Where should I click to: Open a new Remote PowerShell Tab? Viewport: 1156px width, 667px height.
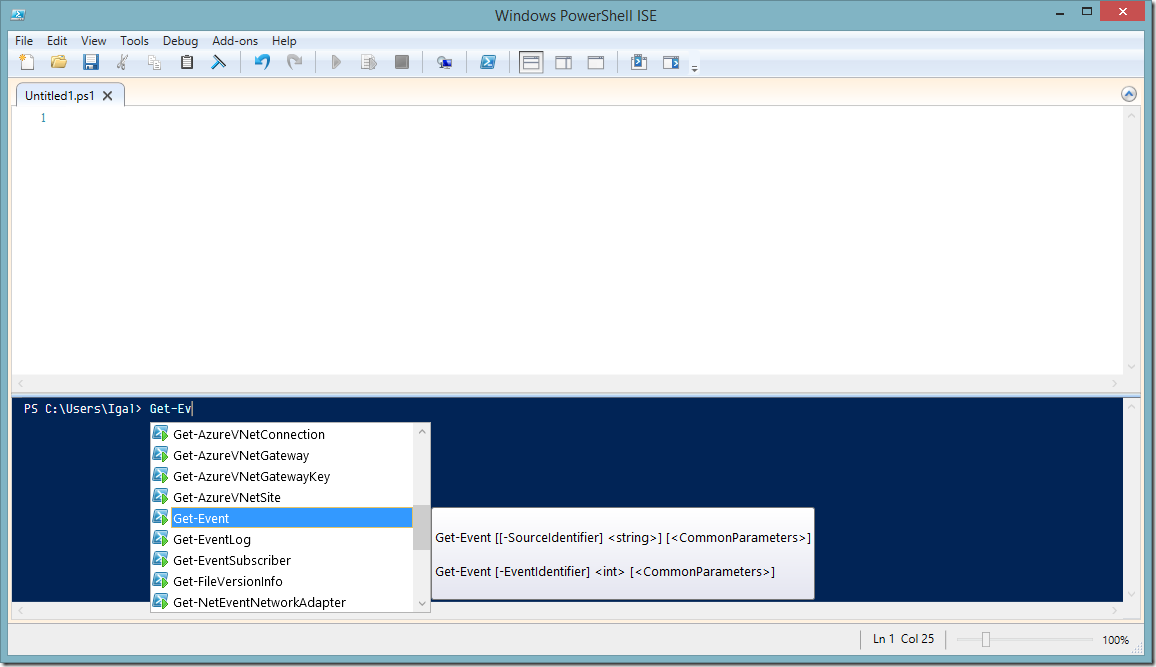point(444,61)
